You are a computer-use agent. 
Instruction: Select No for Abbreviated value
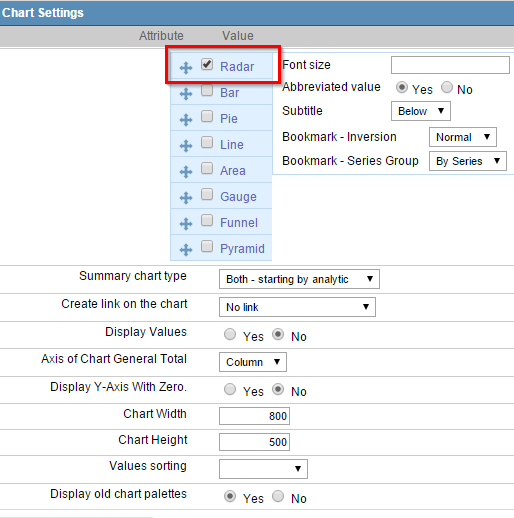(447, 87)
